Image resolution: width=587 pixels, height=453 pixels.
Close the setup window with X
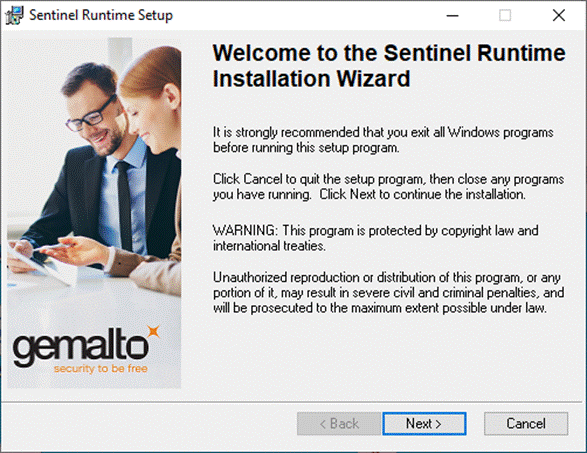(x=559, y=15)
